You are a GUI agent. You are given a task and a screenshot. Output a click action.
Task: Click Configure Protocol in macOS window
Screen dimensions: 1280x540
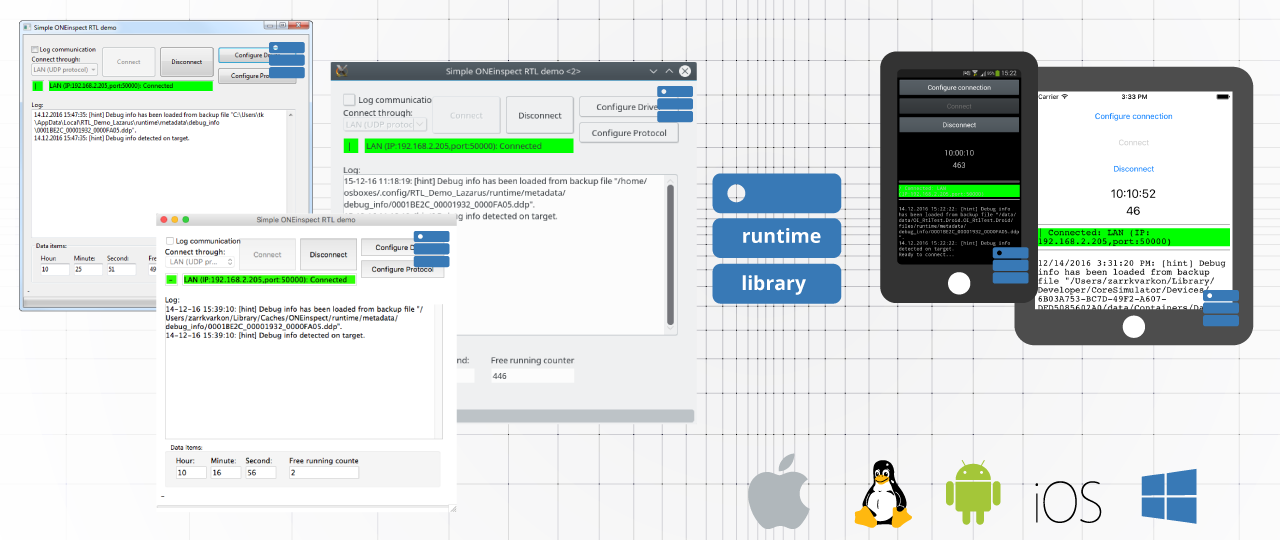403,269
